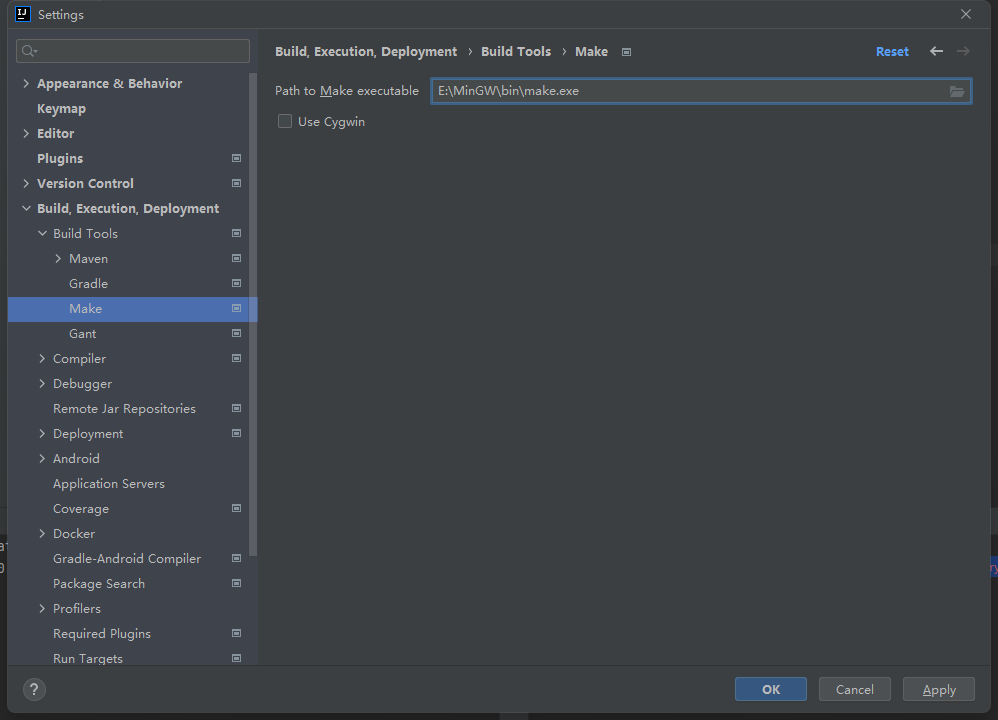The image size is (998, 720).
Task: Click the project settings icon on Gradle row
Action: (236, 283)
